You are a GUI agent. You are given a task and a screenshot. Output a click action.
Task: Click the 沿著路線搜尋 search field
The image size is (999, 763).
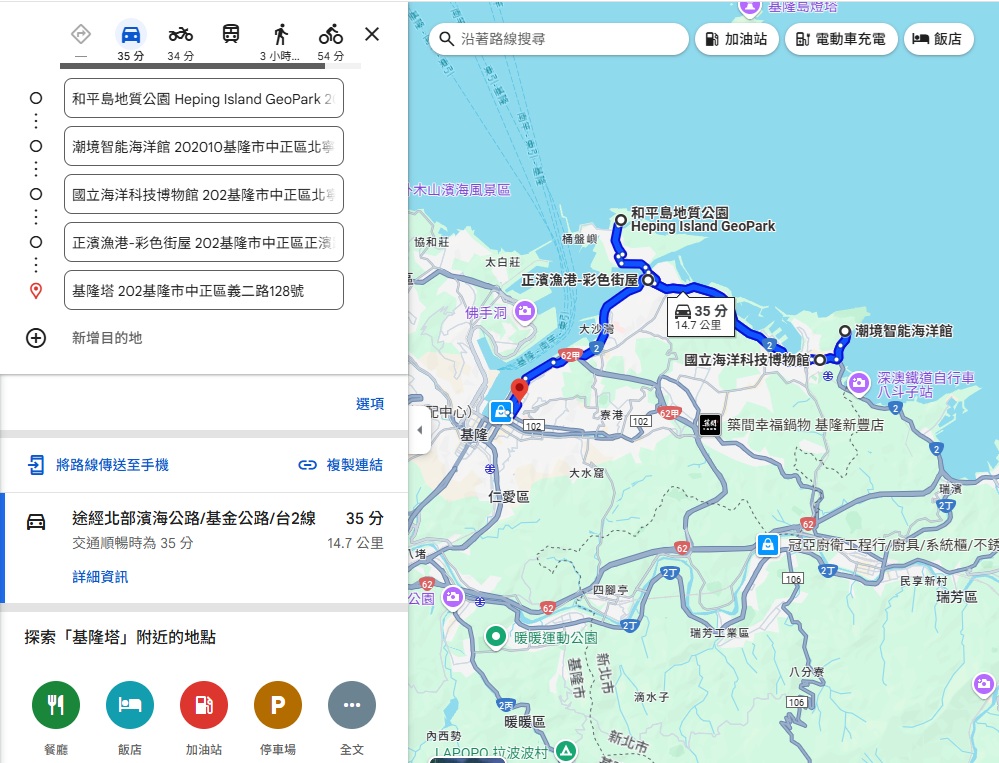559,39
